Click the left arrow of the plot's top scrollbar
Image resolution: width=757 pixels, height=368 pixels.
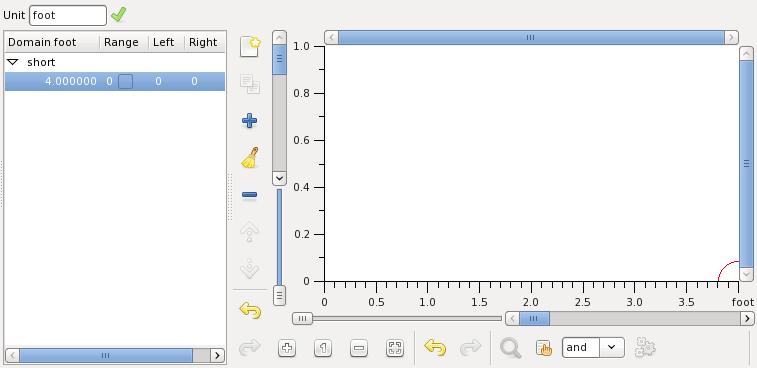click(x=331, y=37)
